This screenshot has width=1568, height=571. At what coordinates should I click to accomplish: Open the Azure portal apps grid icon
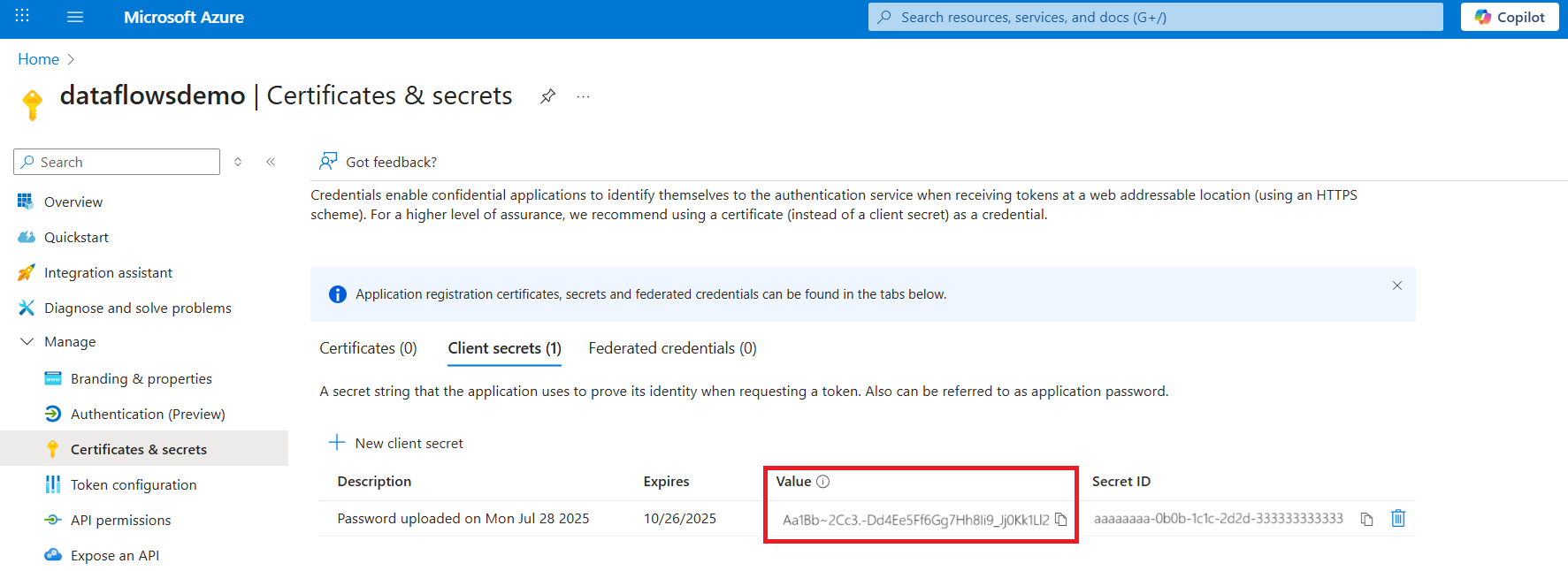[22, 16]
